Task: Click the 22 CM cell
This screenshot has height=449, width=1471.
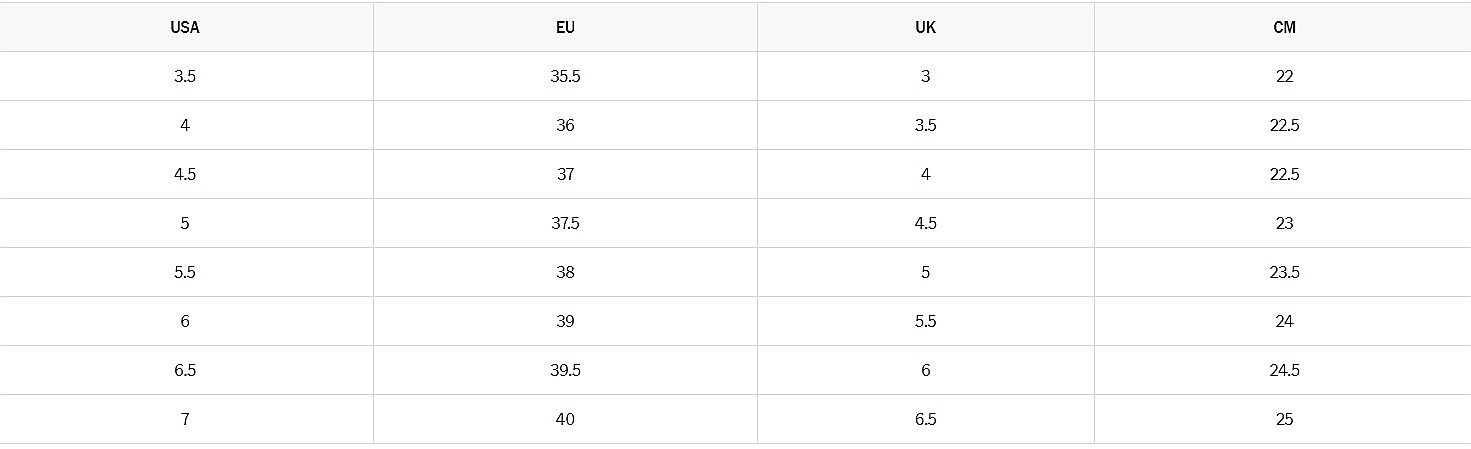Action: pos(1284,77)
